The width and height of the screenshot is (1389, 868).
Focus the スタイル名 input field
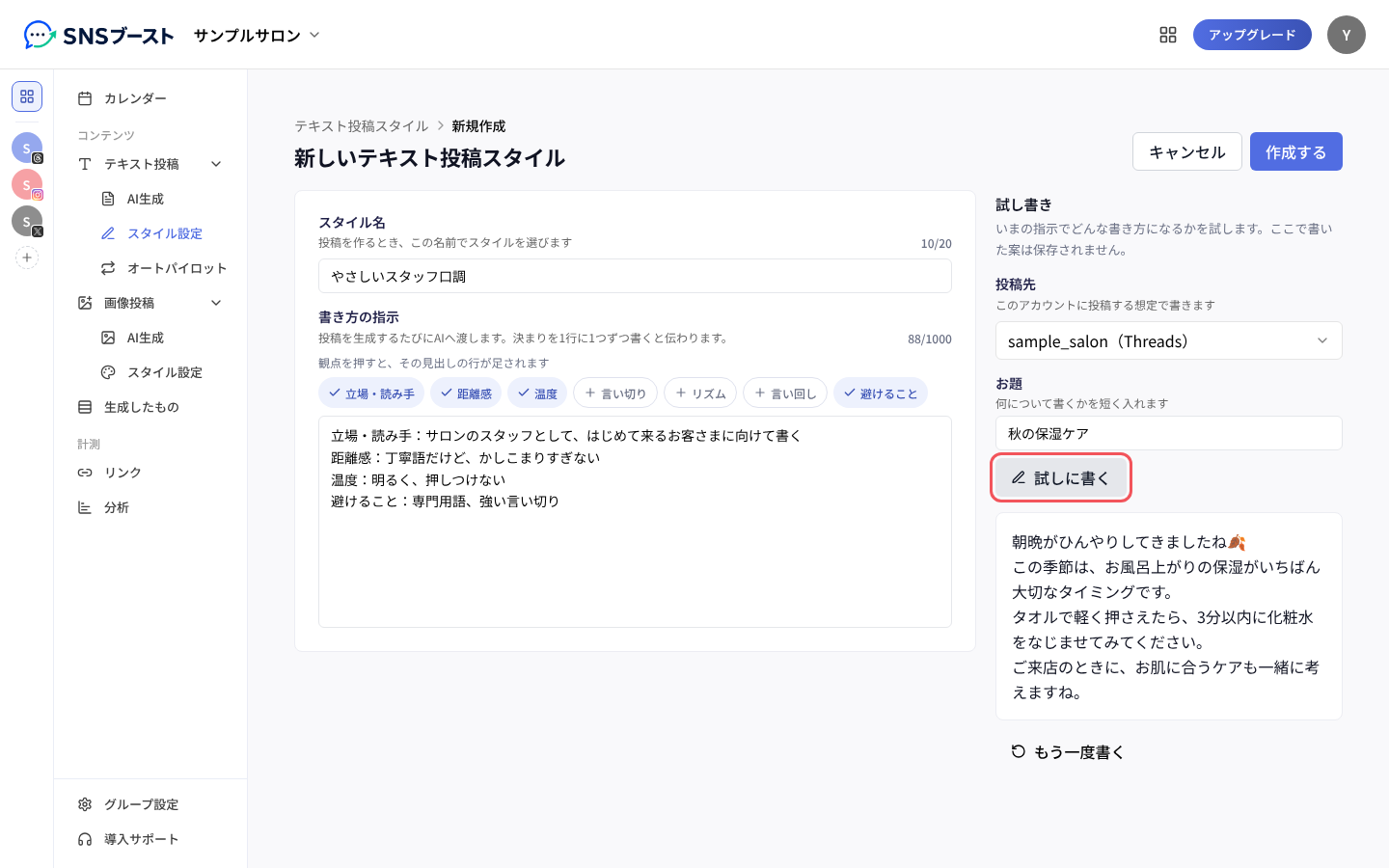point(635,276)
